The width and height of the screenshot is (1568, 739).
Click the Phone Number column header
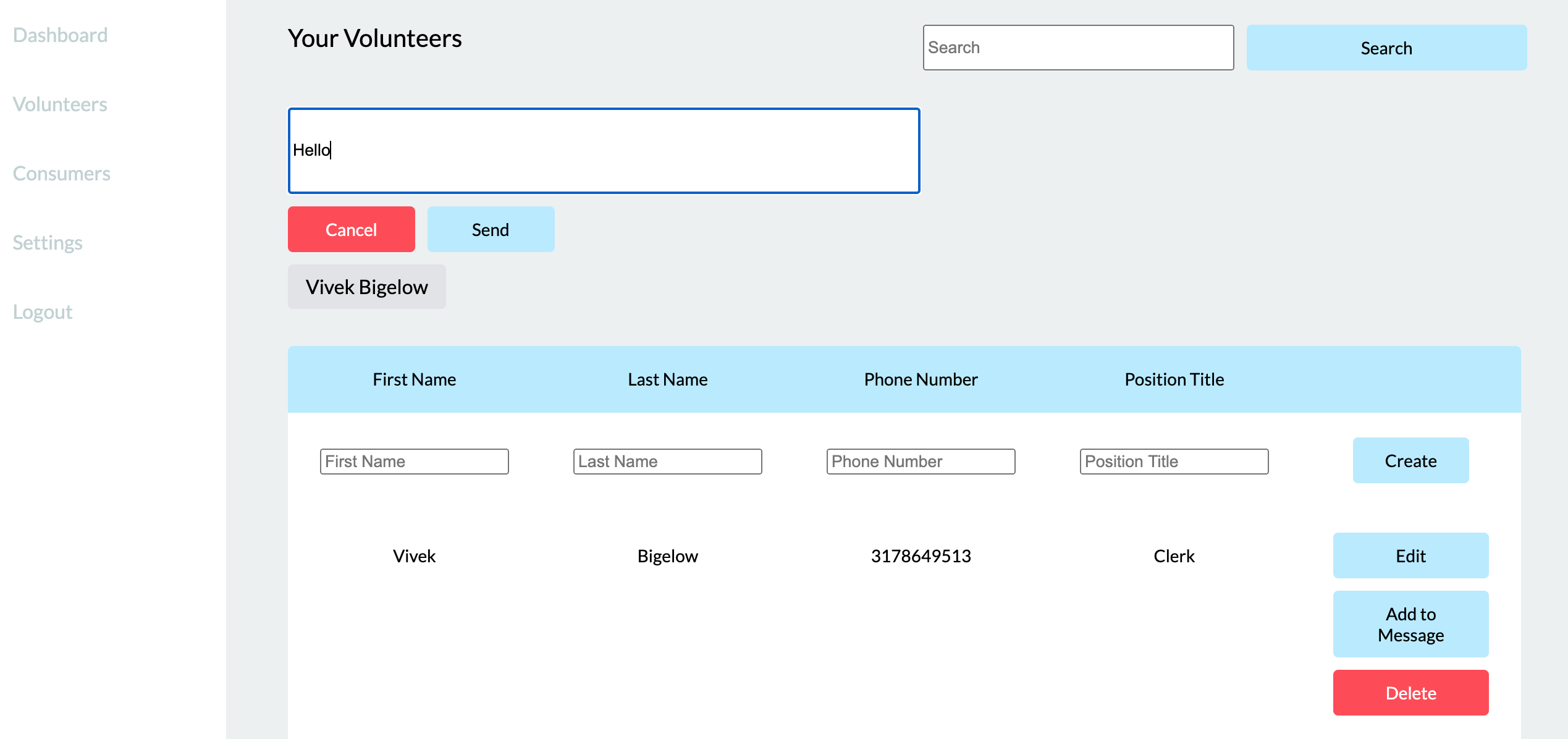(x=921, y=379)
